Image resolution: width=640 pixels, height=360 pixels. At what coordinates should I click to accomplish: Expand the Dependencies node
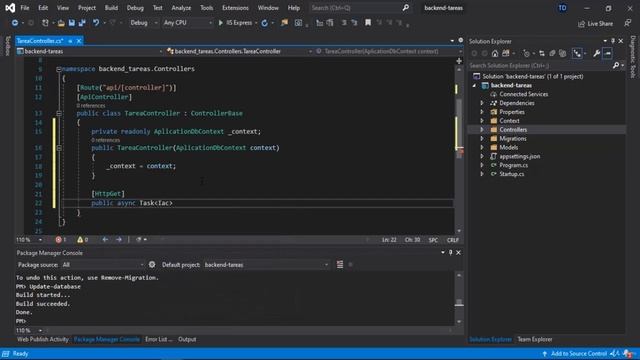click(482, 103)
